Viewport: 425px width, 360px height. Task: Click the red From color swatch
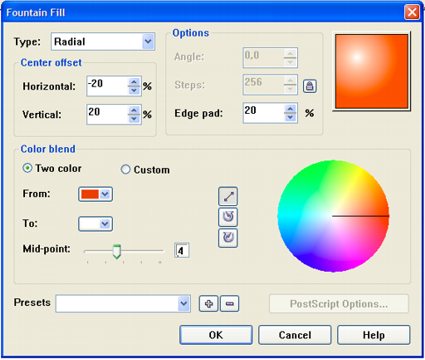(90, 194)
